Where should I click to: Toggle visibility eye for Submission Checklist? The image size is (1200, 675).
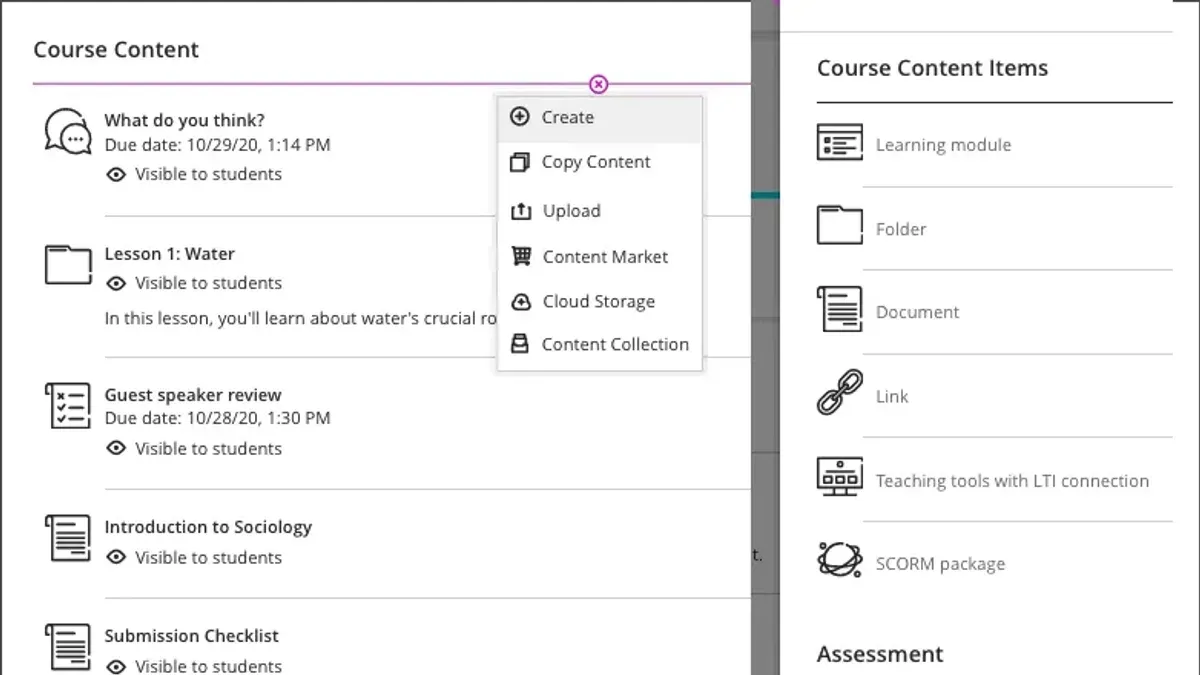[116, 666]
